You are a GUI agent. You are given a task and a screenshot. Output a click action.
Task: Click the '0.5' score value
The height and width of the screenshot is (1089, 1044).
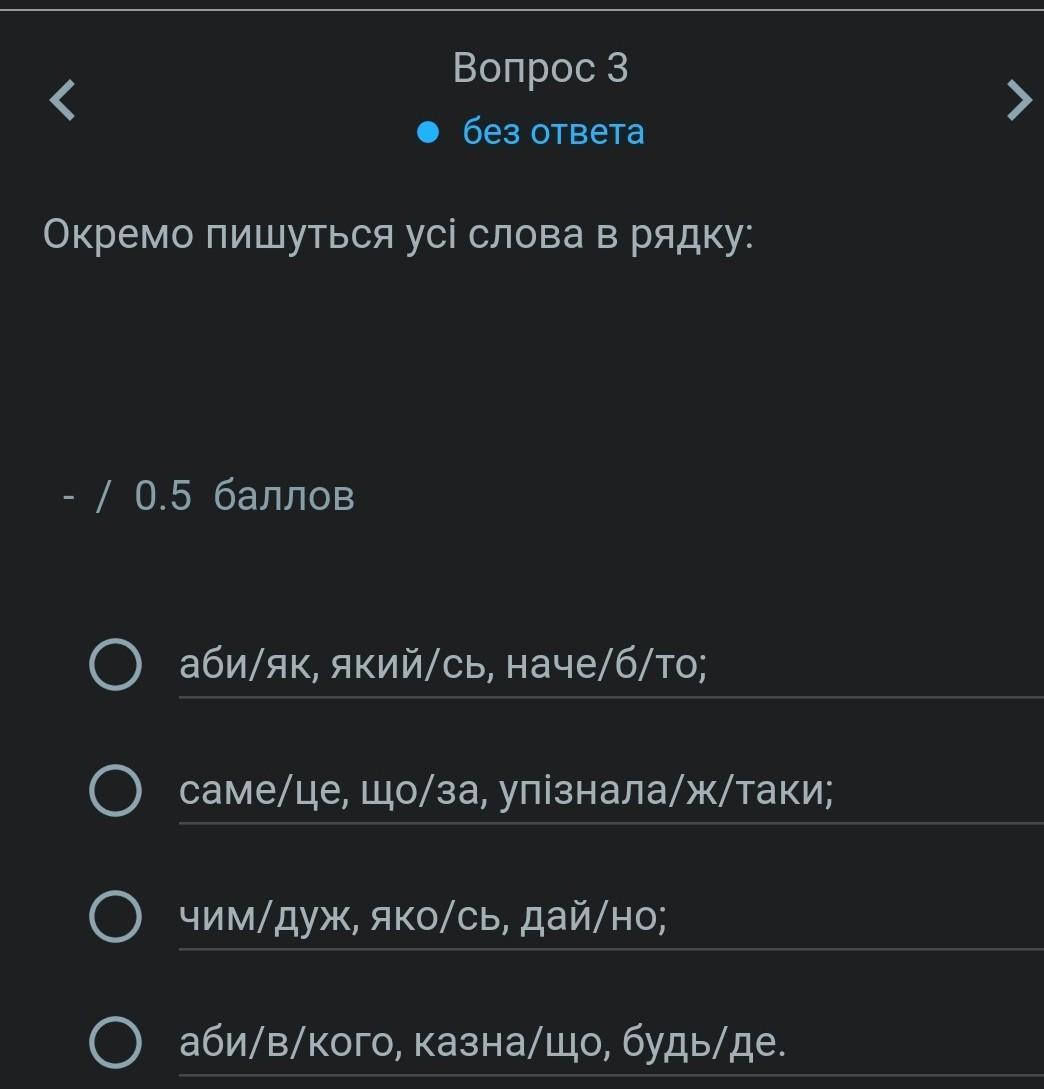click(x=163, y=496)
